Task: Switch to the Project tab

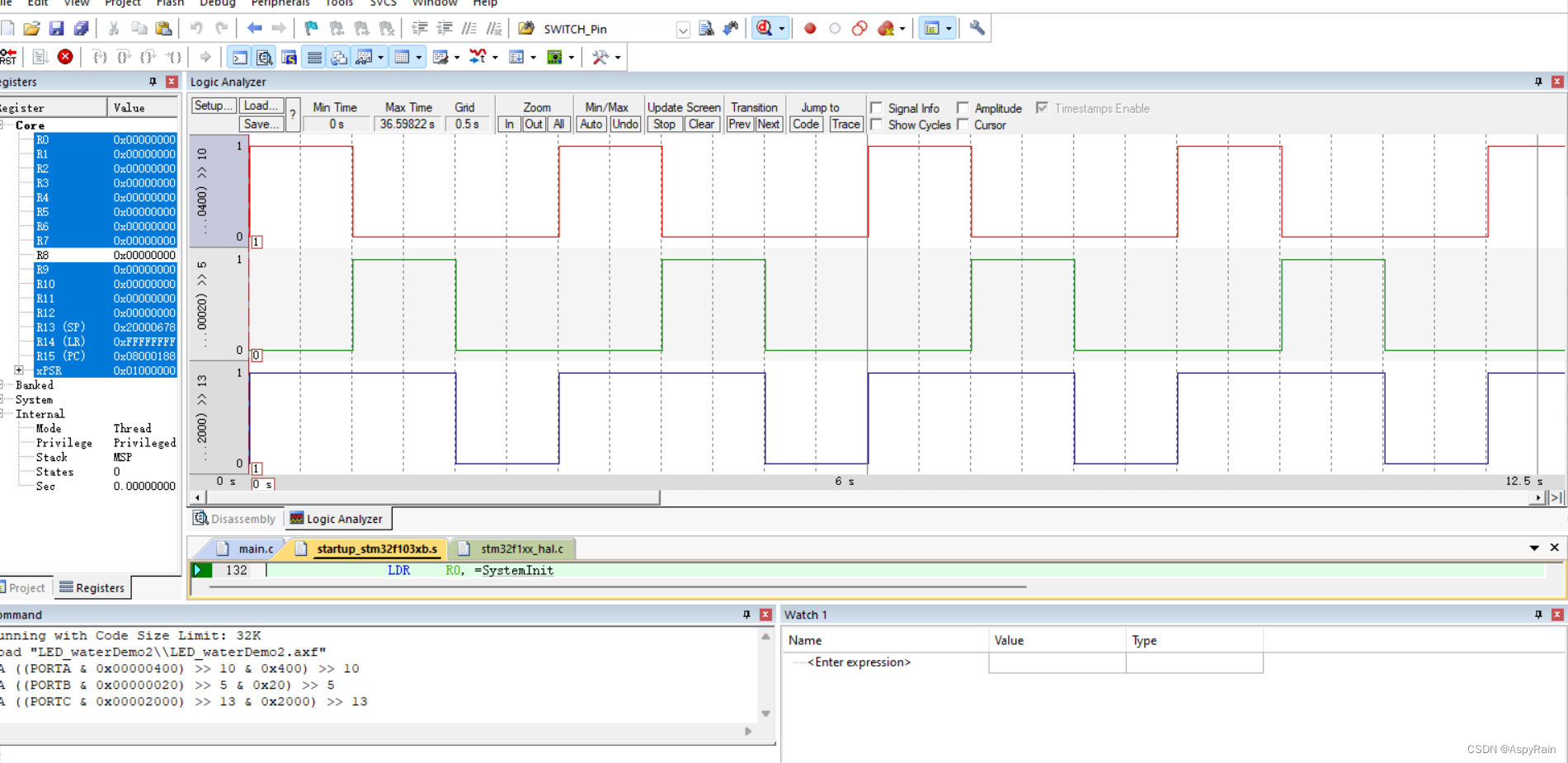Action: (x=24, y=587)
